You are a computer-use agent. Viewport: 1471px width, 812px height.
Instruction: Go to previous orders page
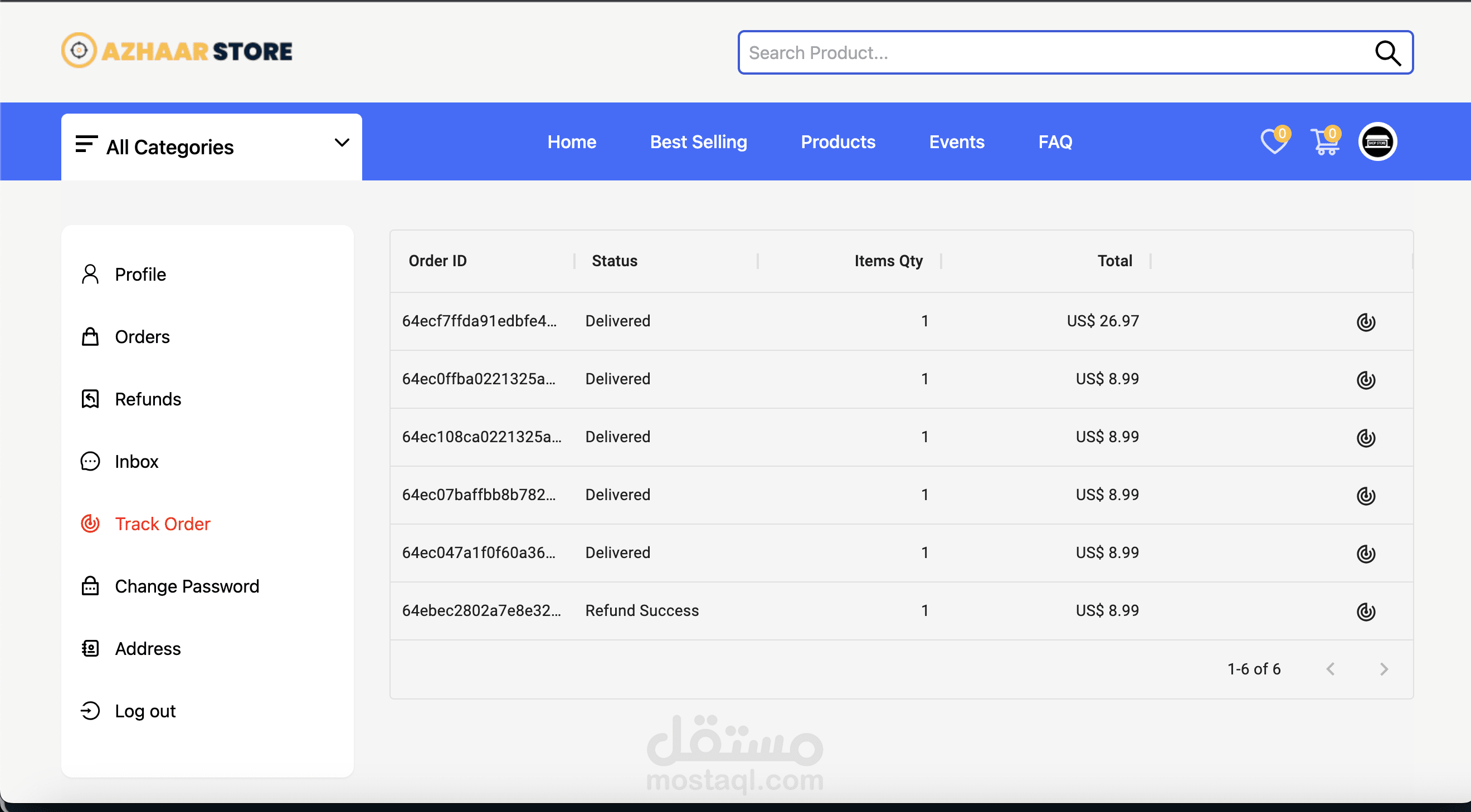(1331, 669)
